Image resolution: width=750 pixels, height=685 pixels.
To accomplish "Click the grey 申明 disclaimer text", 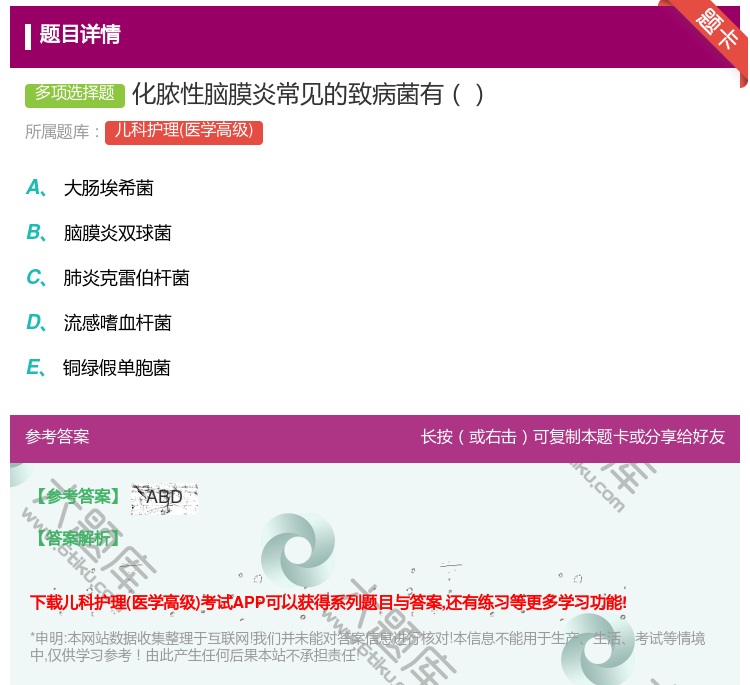I will click(x=367, y=646).
